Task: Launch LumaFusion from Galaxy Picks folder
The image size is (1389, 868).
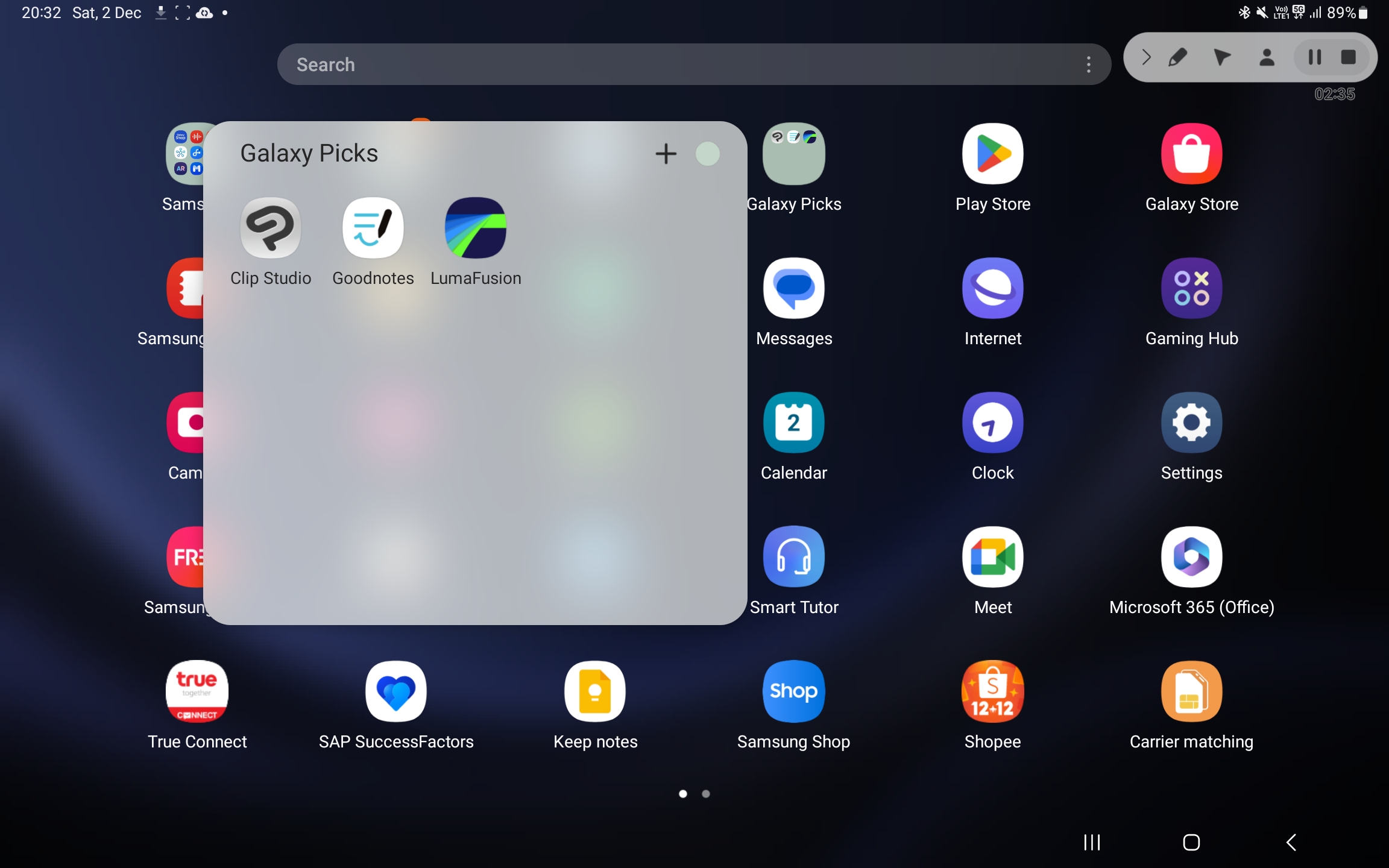Action: (476, 228)
